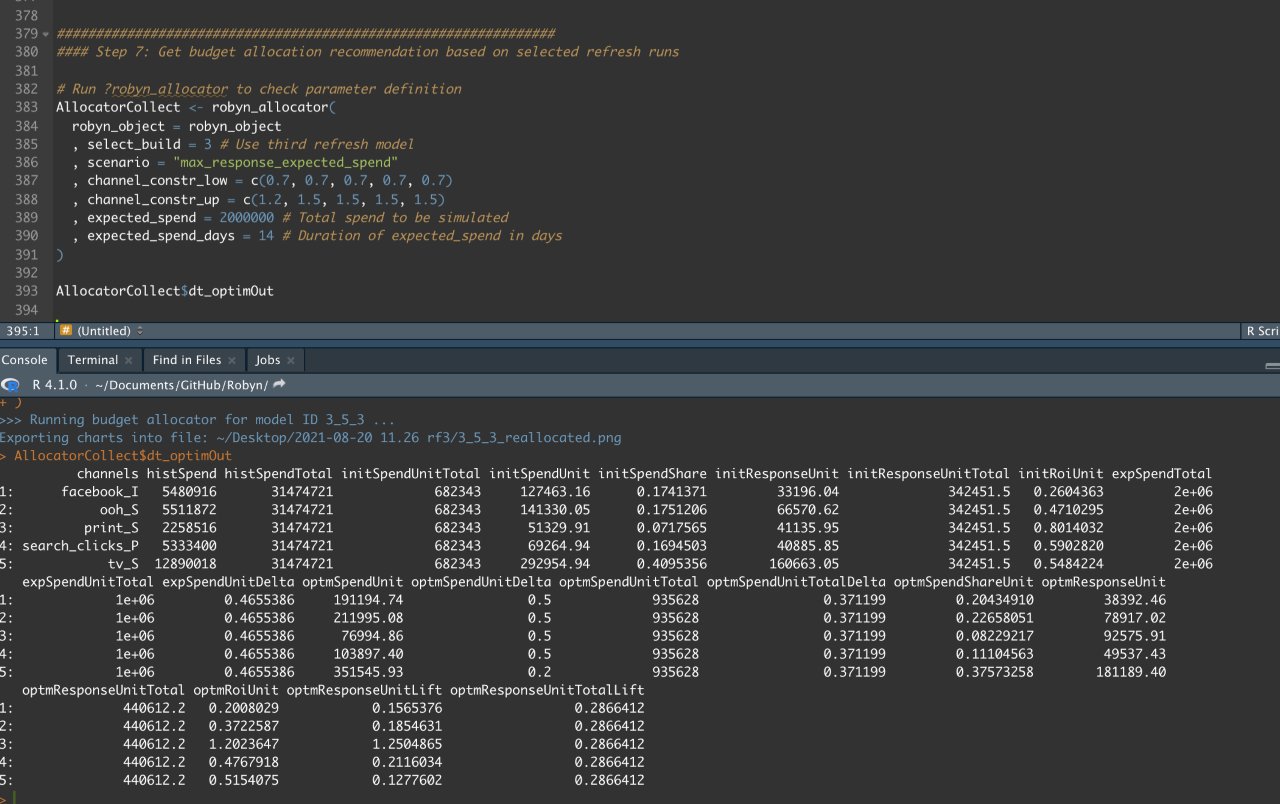Open the Find in Files tab
1280x804 pixels.
pos(185,360)
